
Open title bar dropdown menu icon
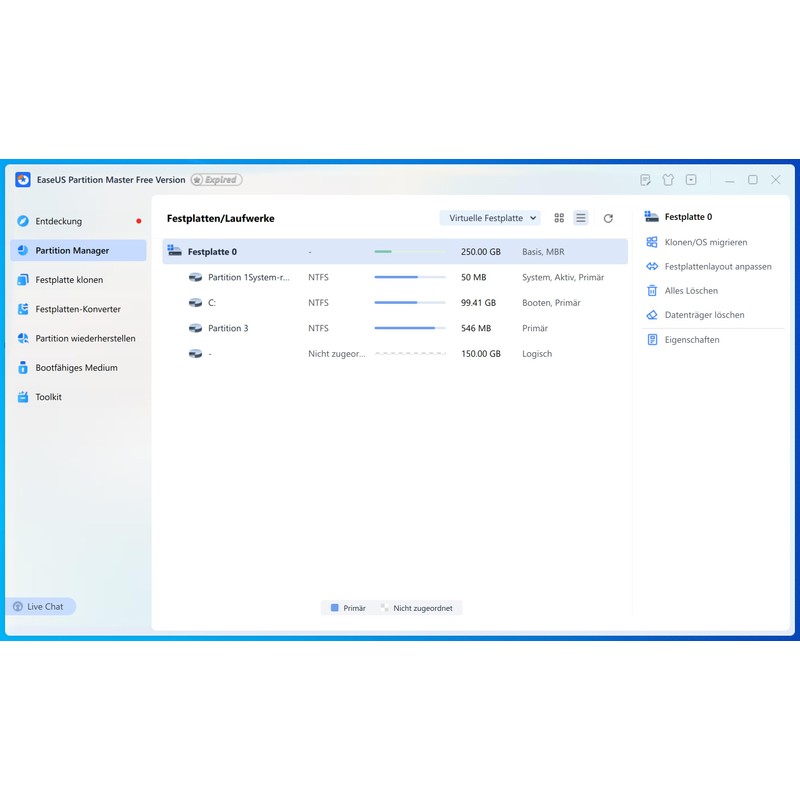[x=691, y=180]
